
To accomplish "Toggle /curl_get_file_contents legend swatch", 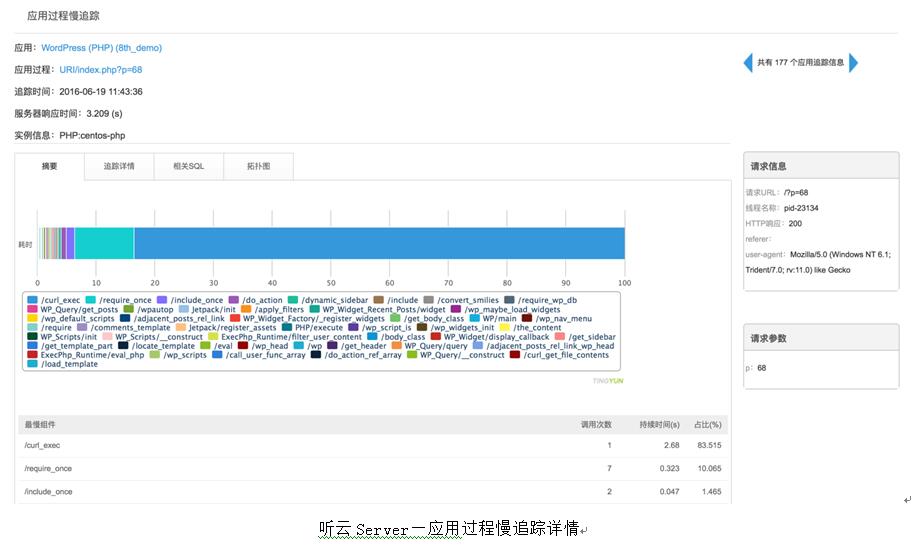I will (x=515, y=355).
